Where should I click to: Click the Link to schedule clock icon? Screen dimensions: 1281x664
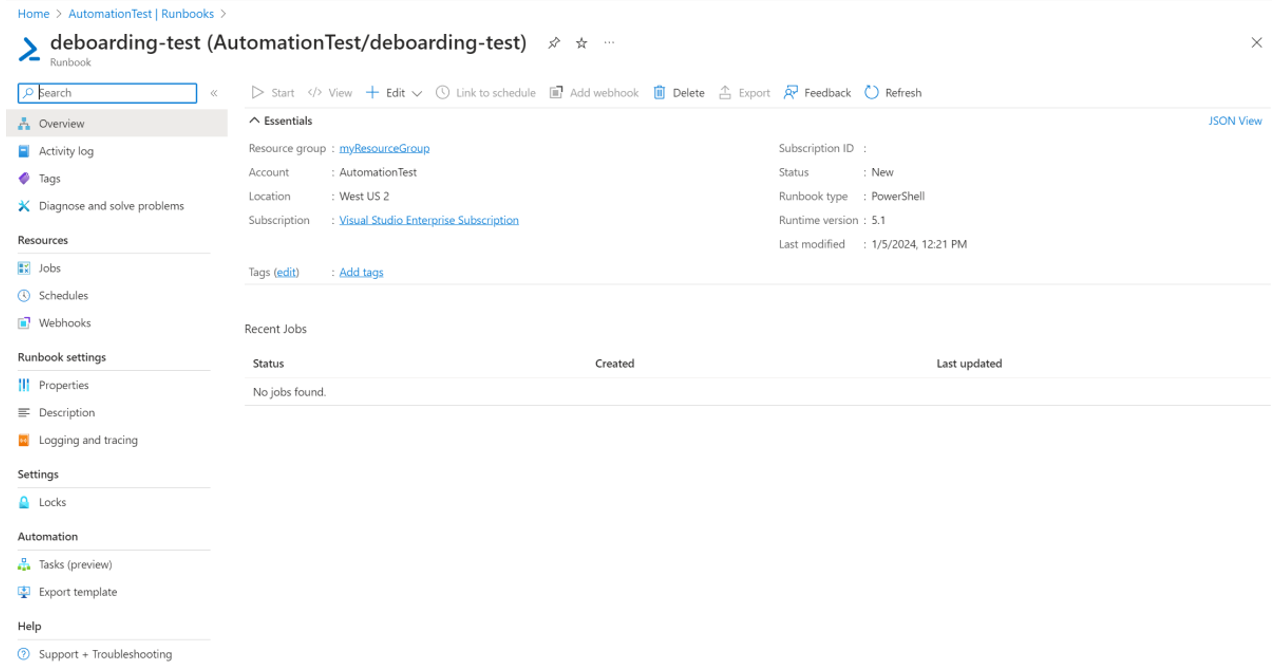click(x=443, y=92)
